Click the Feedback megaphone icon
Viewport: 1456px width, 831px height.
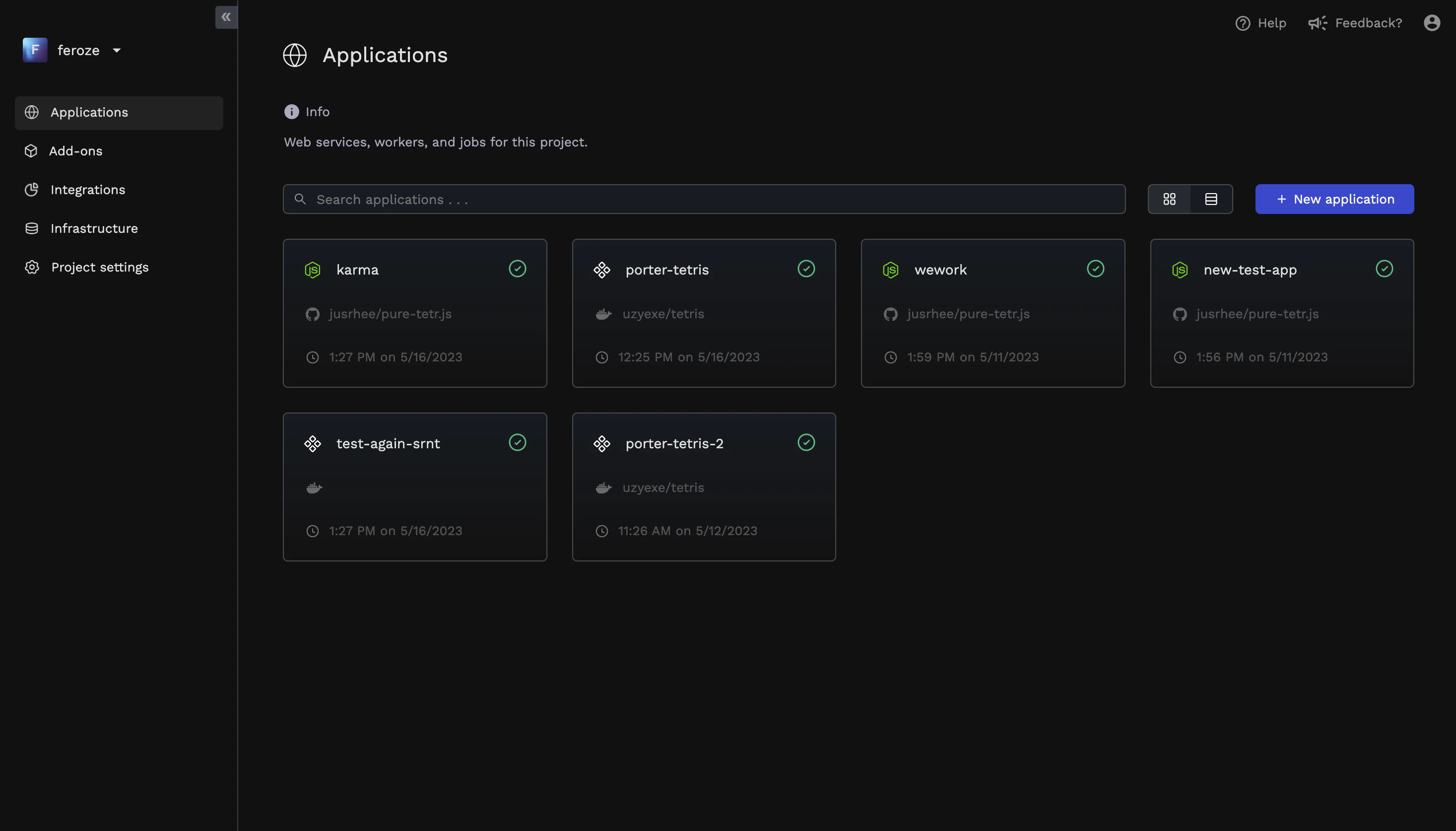[1317, 23]
